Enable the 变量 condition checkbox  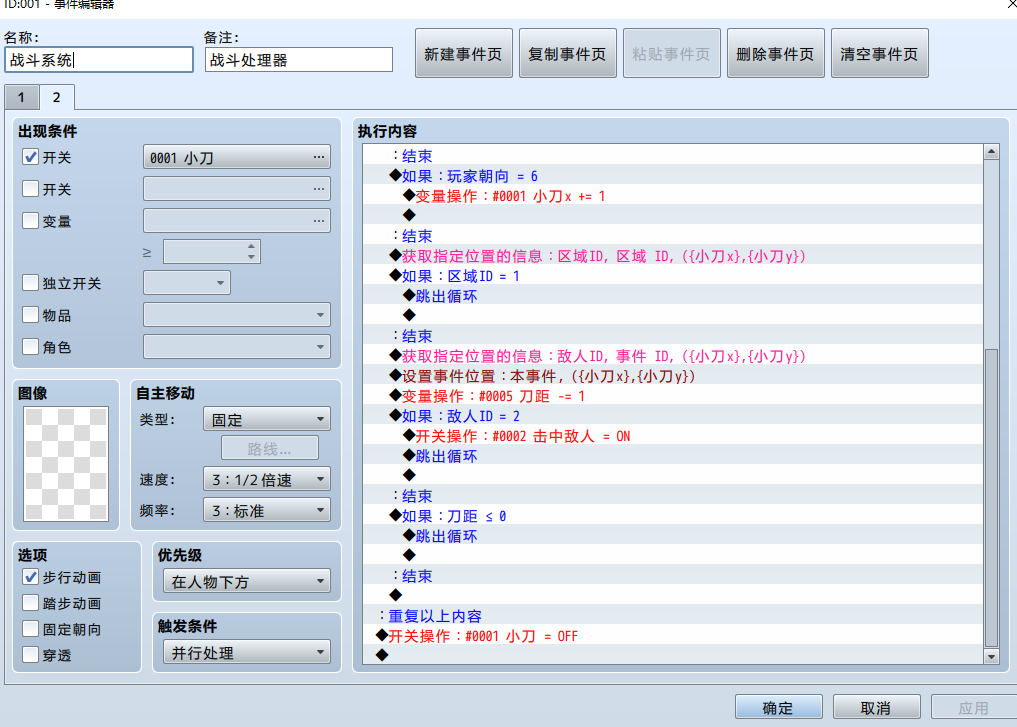pos(30,220)
